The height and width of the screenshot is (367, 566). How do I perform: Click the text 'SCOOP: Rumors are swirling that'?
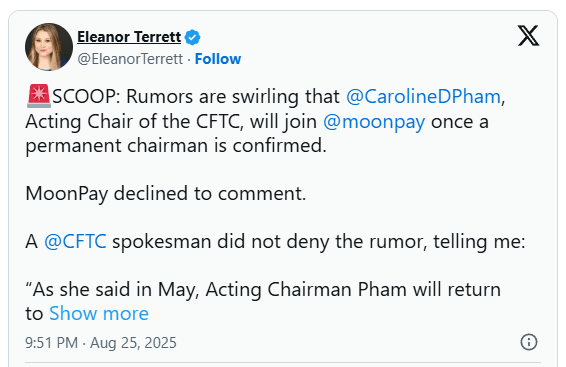[x=196, y=97]
